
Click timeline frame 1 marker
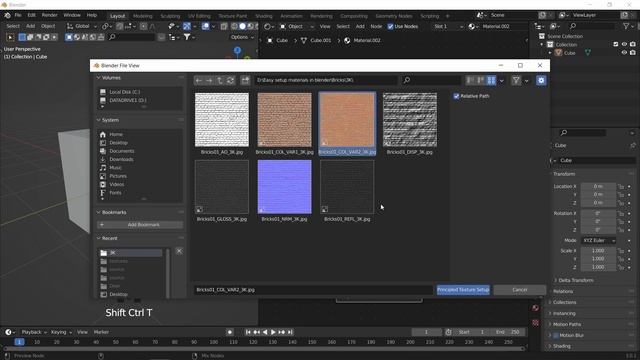19,342
